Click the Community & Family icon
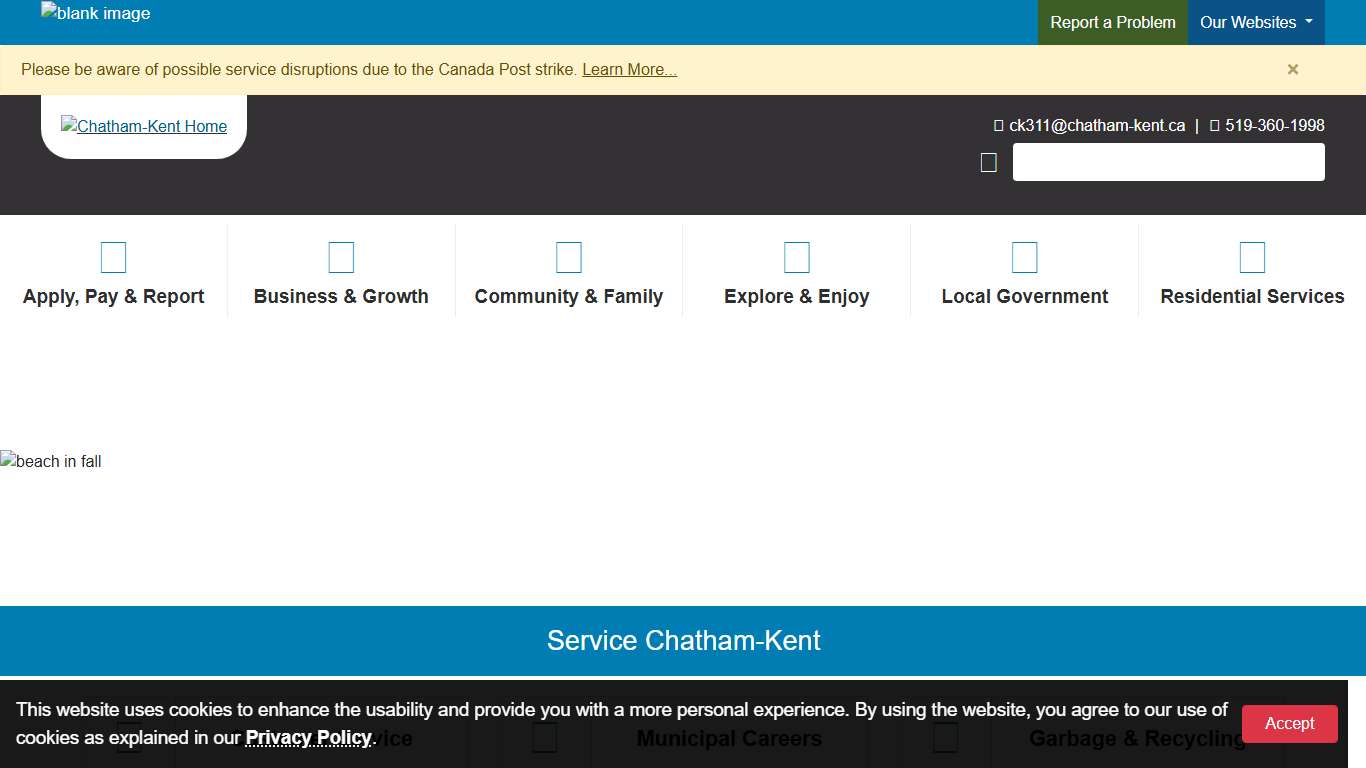Image resolution: width=1366 pixels, height=768 pixels. 568,256
